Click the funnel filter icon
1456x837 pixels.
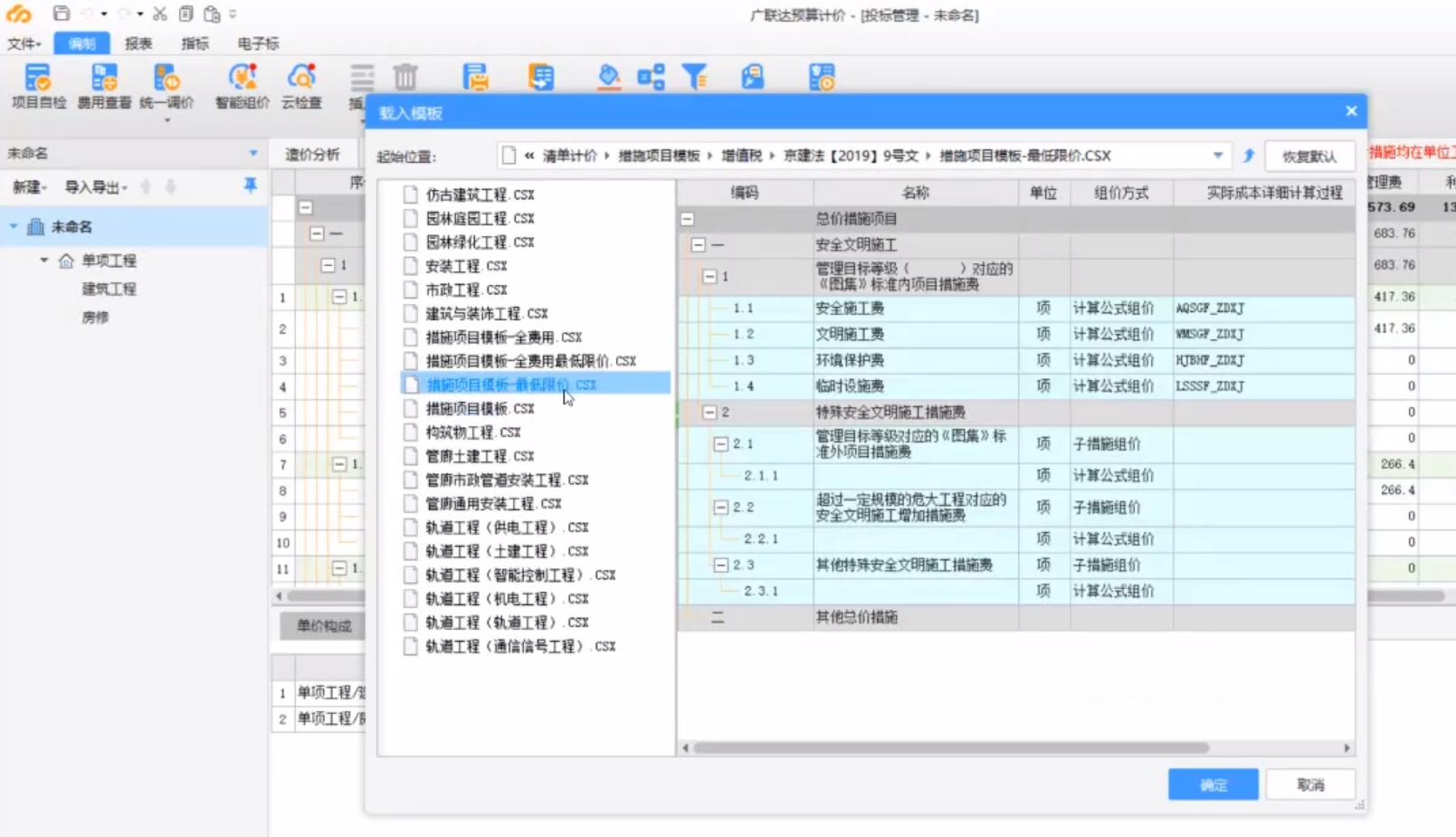tap(694, 77)
